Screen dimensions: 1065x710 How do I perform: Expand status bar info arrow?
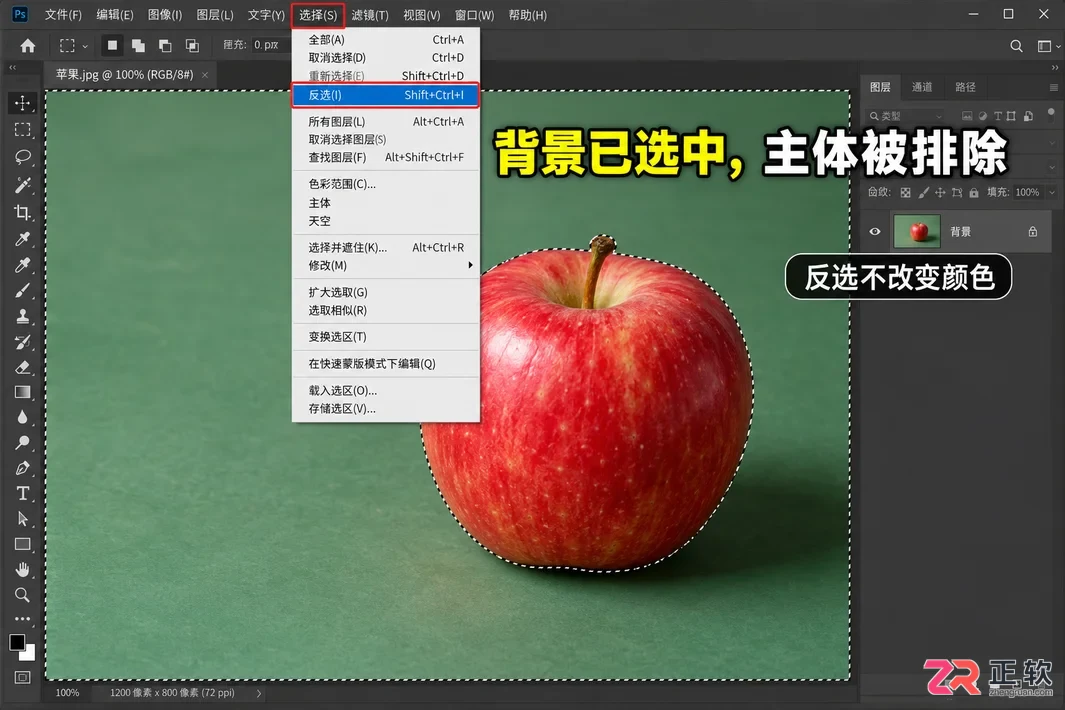tap(258, 693)
